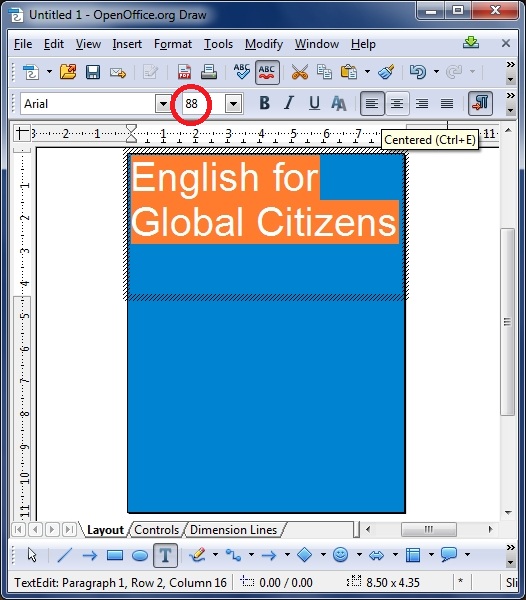Save the drawing with the floppy icon

coord(93,72)
